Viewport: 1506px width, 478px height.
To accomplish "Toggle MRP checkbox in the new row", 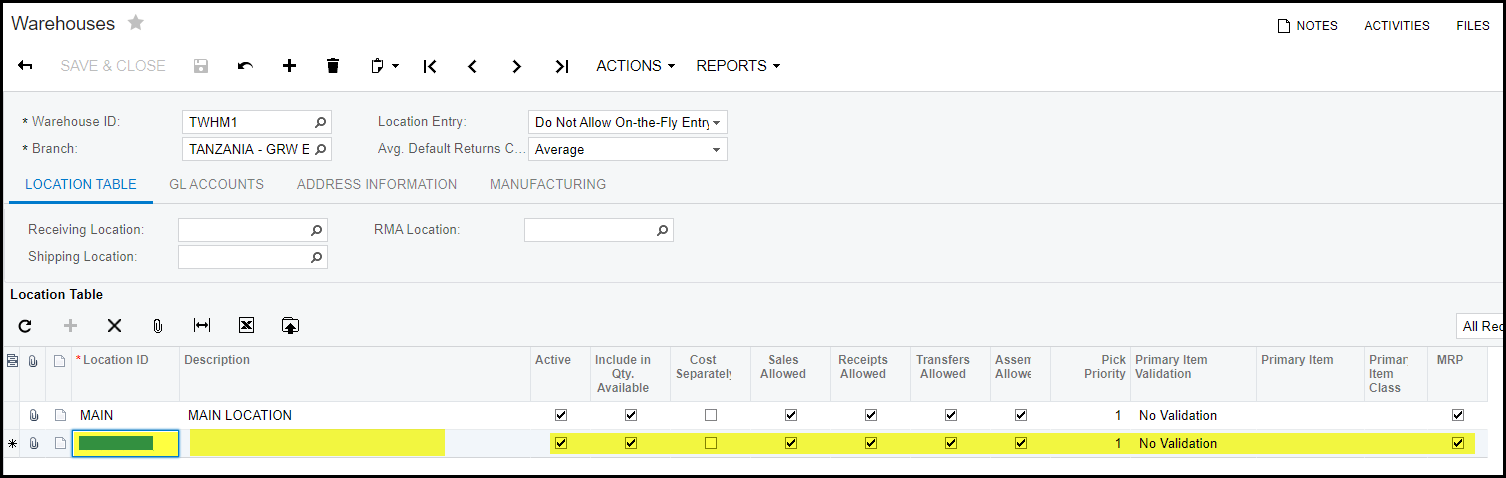I will click(1457, 443).
